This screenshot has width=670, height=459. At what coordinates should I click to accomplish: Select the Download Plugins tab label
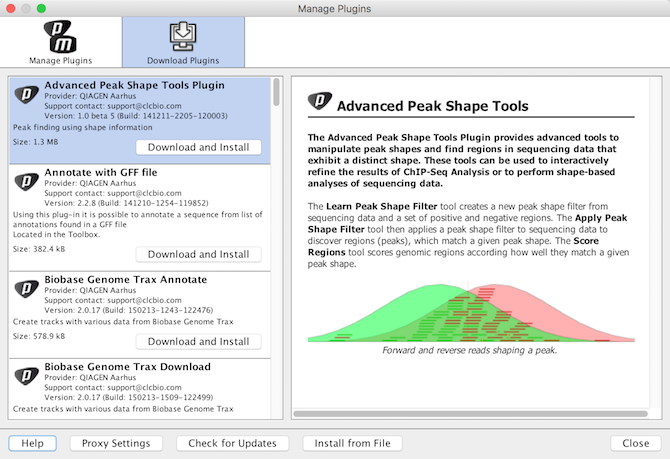tap(182, 59)
